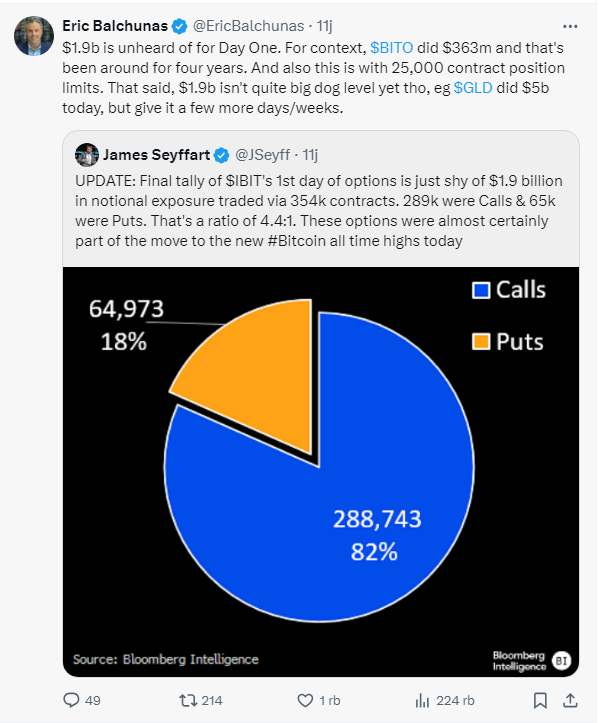599x723 pixels.
Task: Open the $BITO cashtag link
Action: [x=391, y=47]
